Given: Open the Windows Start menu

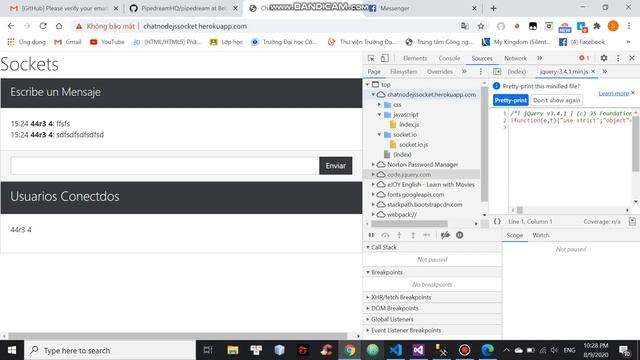Looking at the screenshot, I should coord(12,350).
